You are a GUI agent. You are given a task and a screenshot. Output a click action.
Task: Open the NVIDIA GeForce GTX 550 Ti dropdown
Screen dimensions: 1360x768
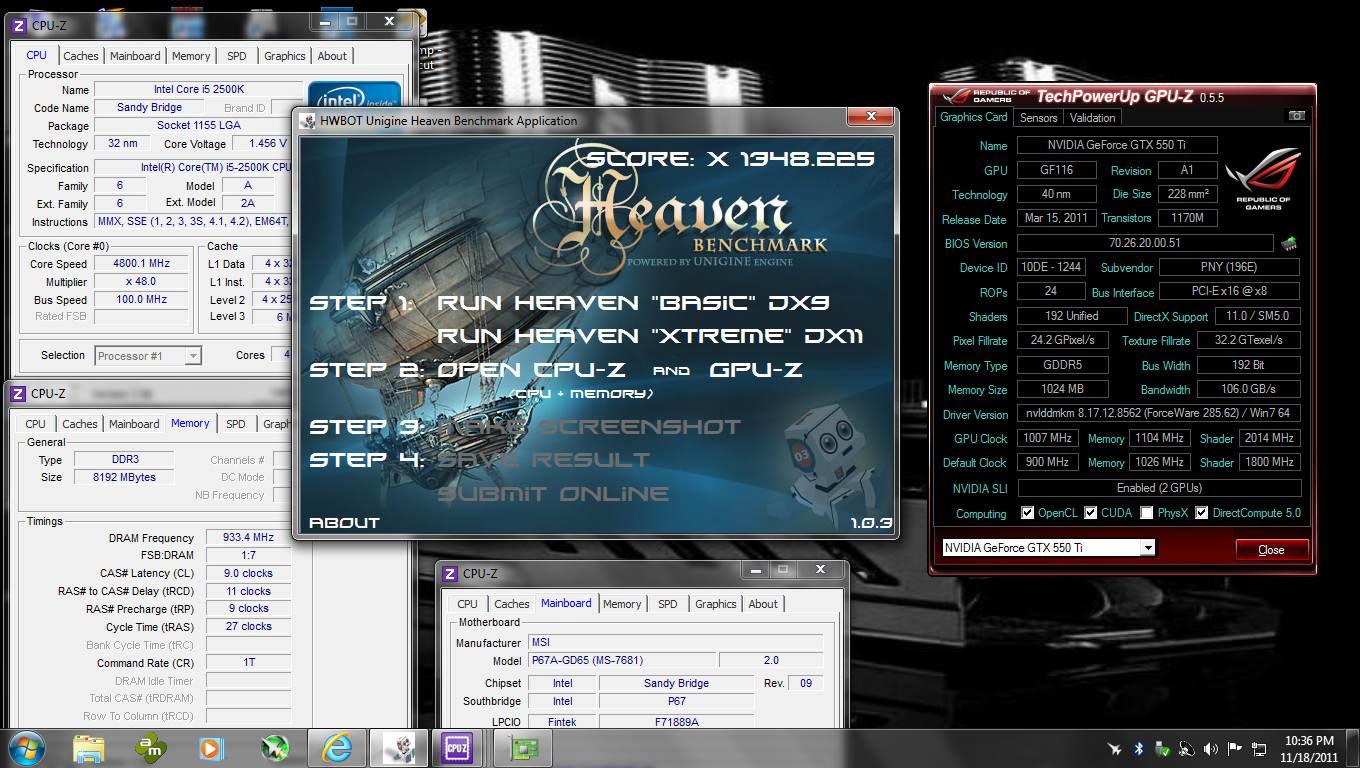[1148, 548]
